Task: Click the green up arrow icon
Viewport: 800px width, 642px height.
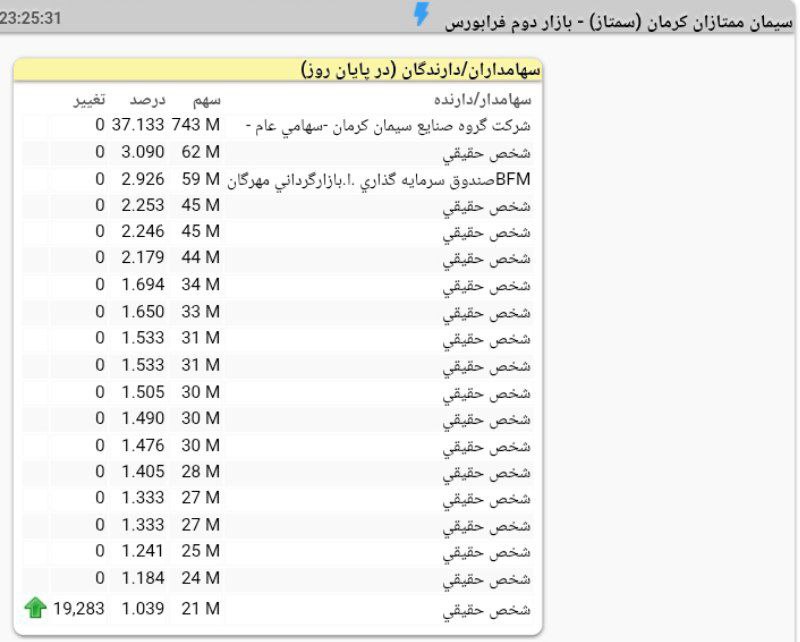Action: 36,607
